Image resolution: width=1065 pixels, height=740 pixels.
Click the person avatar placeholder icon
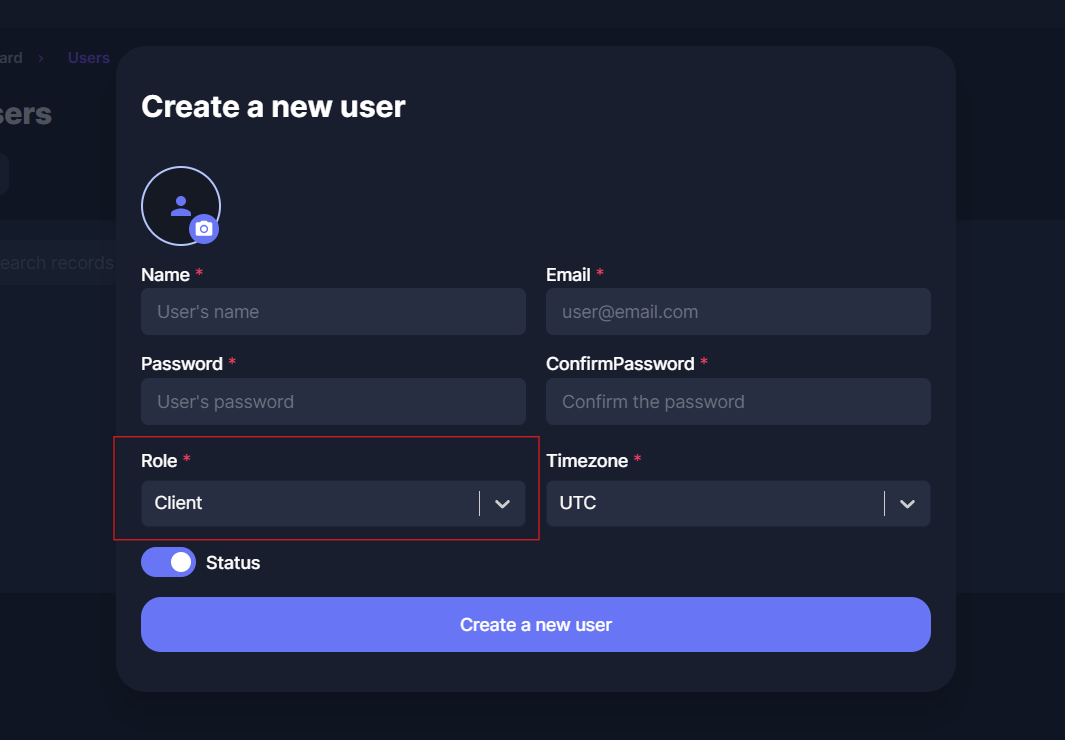180,205
